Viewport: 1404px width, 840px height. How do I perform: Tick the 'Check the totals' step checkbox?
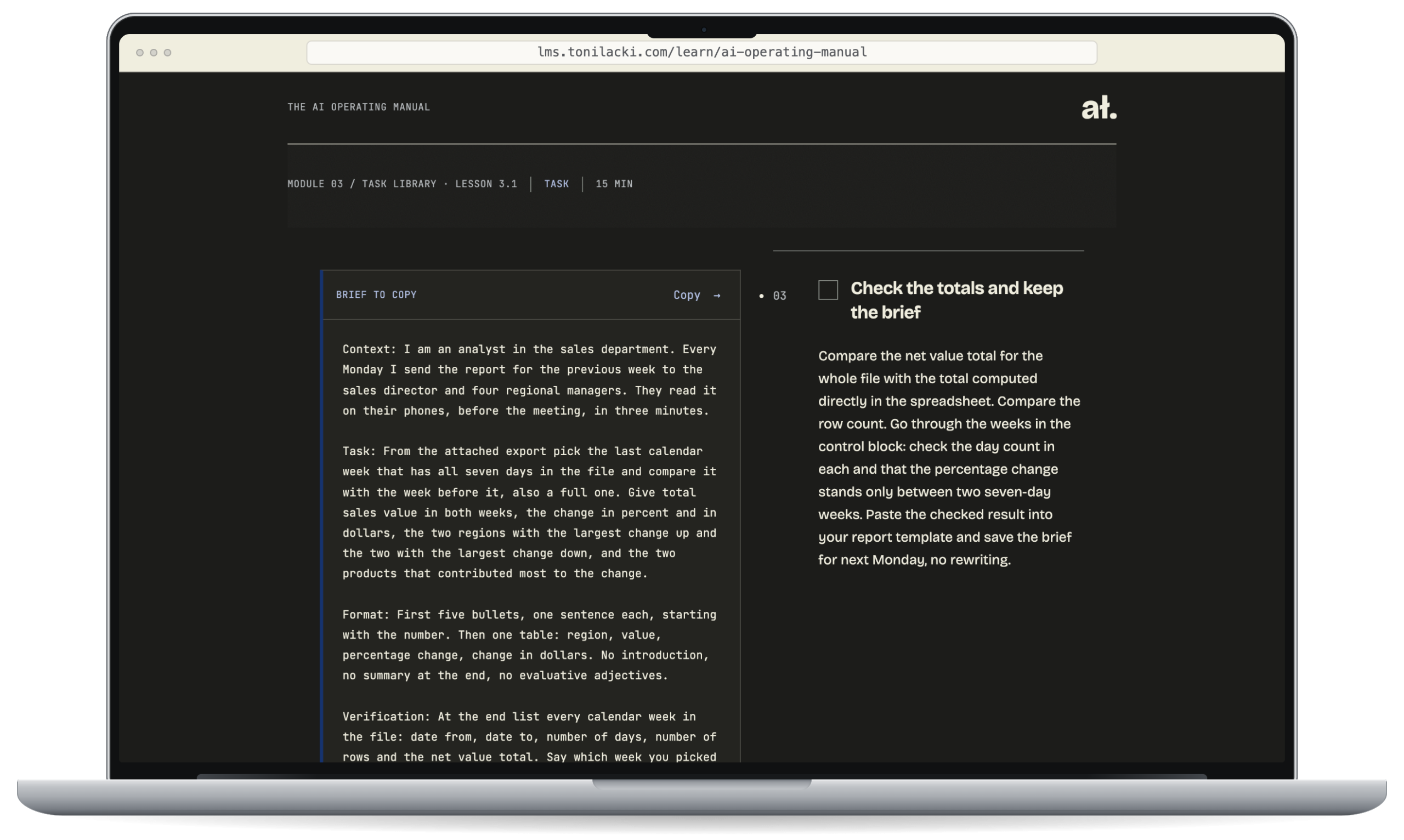[x=828, y=290]
